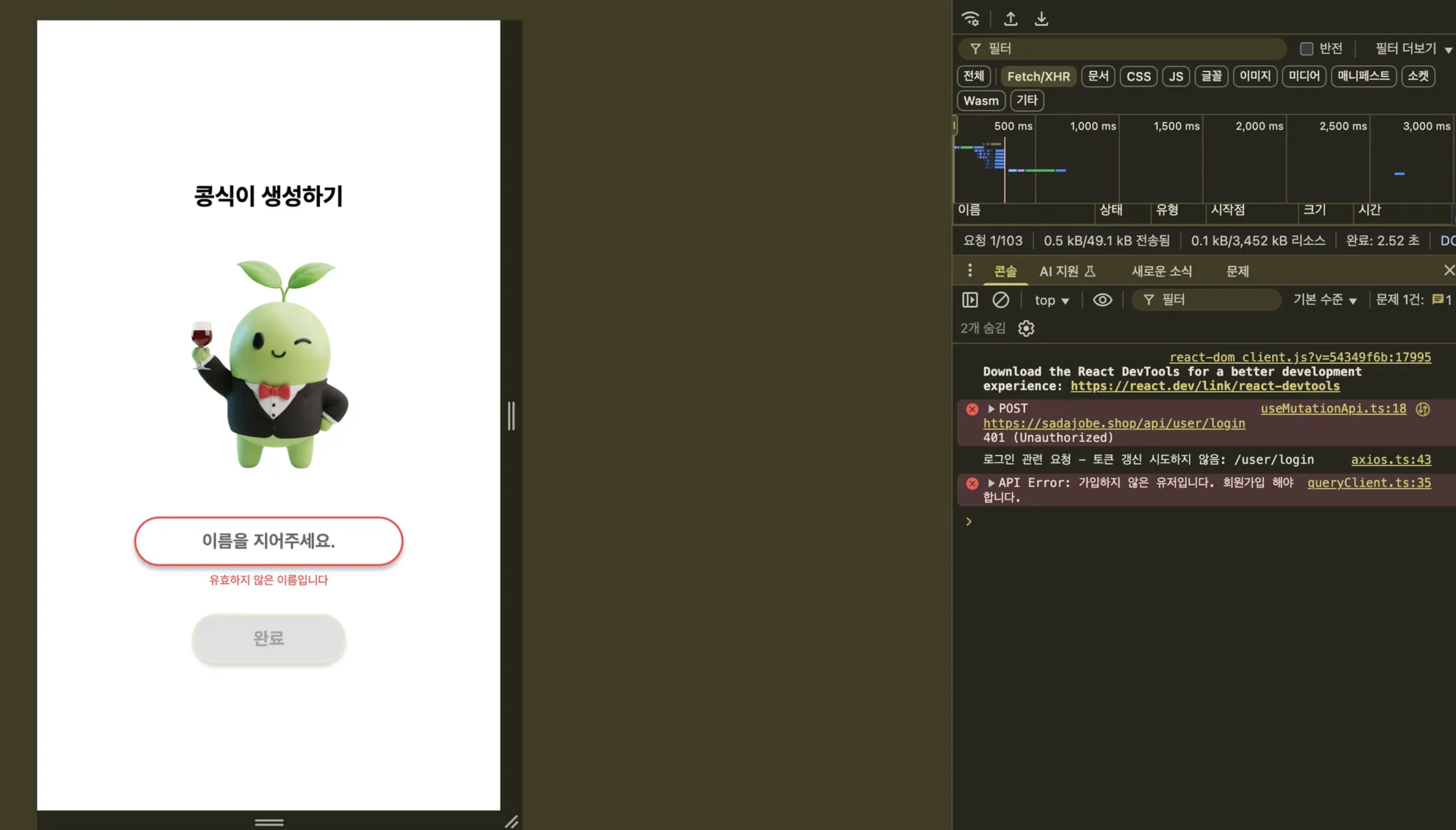Enable the 반전 invert filter checkbox
This screenshot has width=1456, height=830.
1306,48
